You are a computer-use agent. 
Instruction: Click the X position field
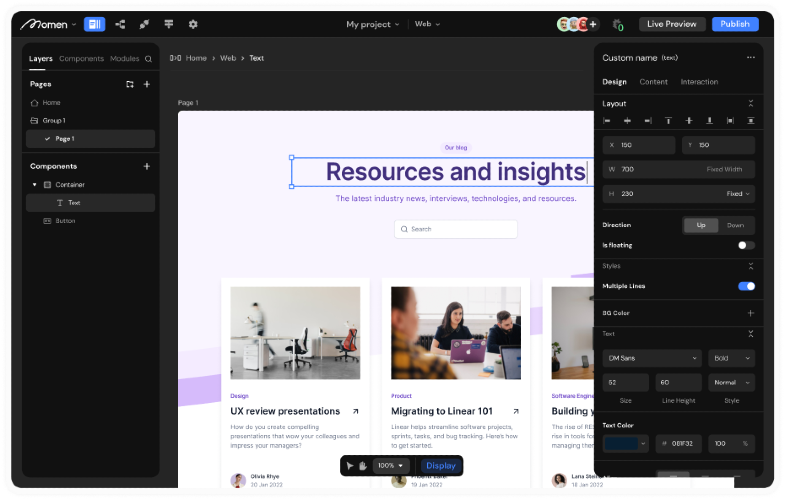639,145
